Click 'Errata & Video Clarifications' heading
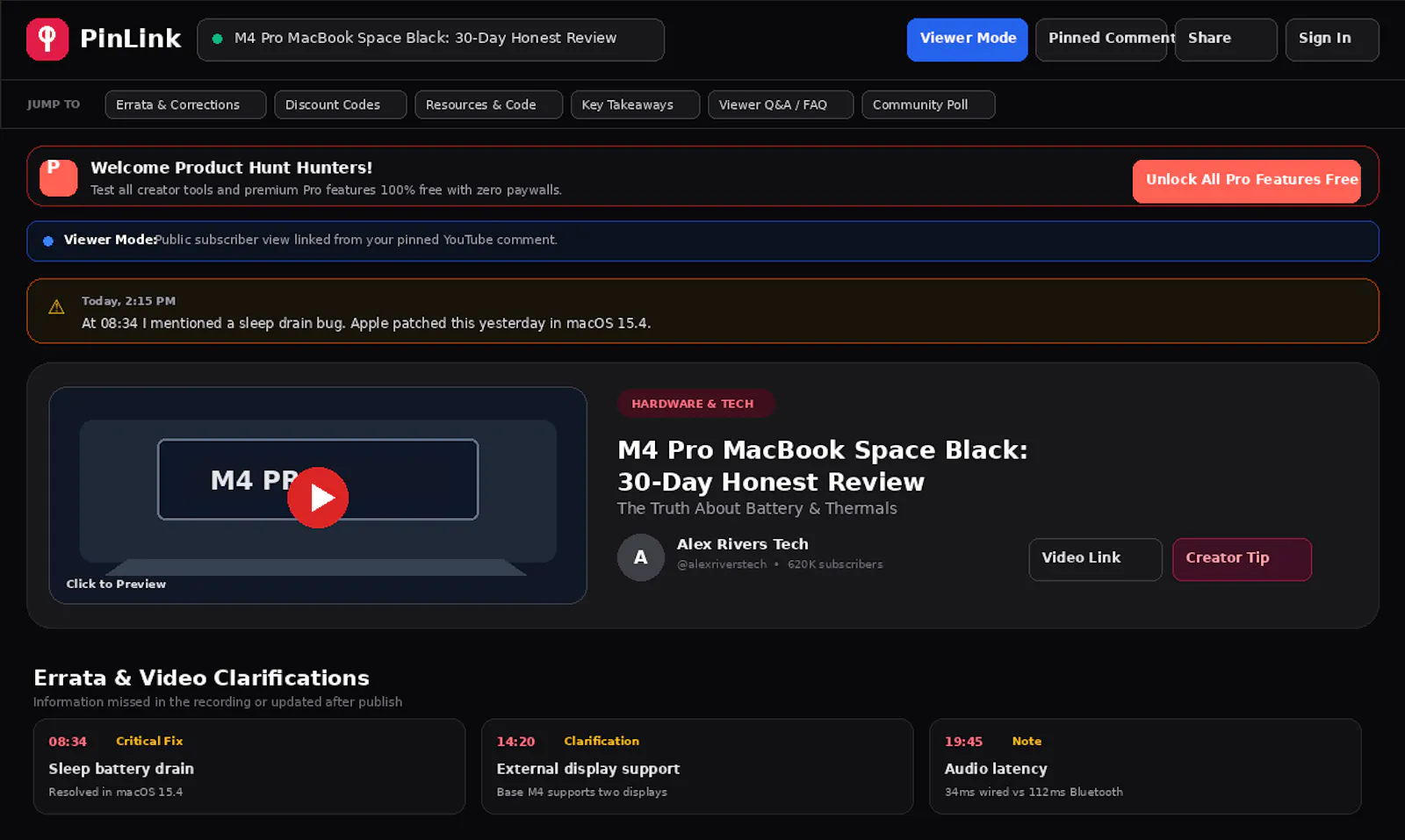Screen dimensions: 1405x840 coord(201,678)
